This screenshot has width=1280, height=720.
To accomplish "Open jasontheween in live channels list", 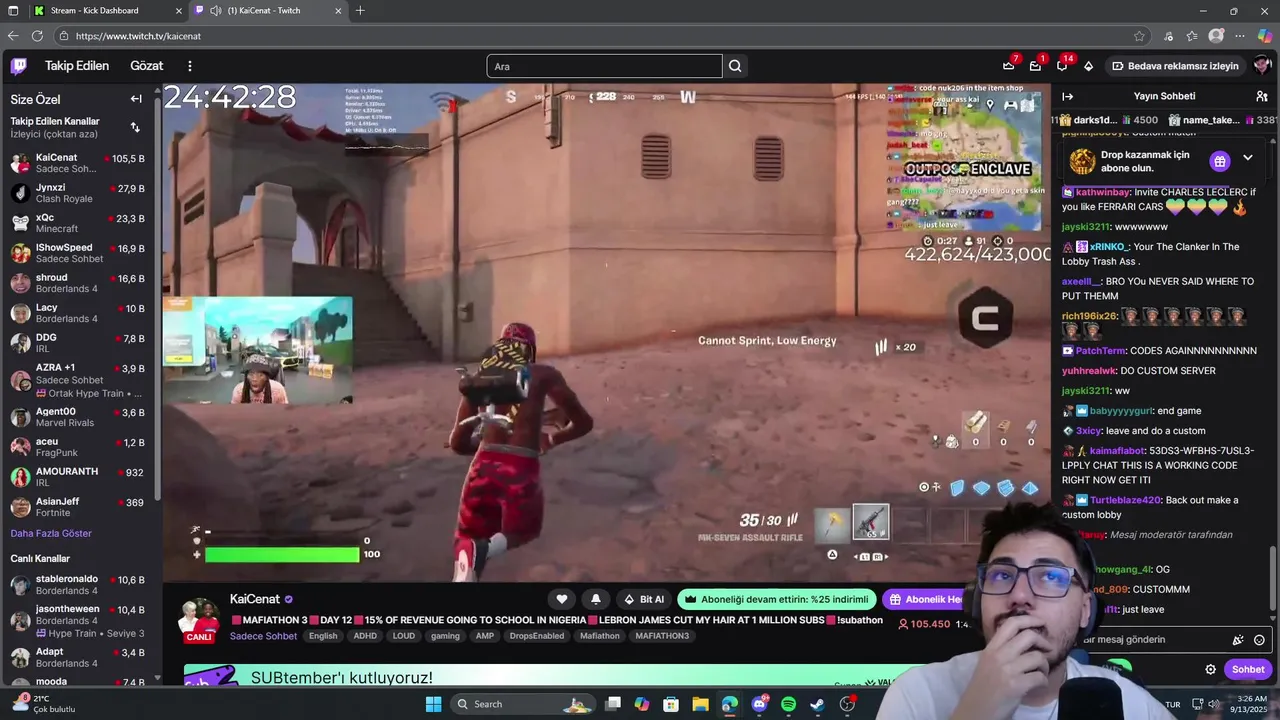I will [80, 620].
